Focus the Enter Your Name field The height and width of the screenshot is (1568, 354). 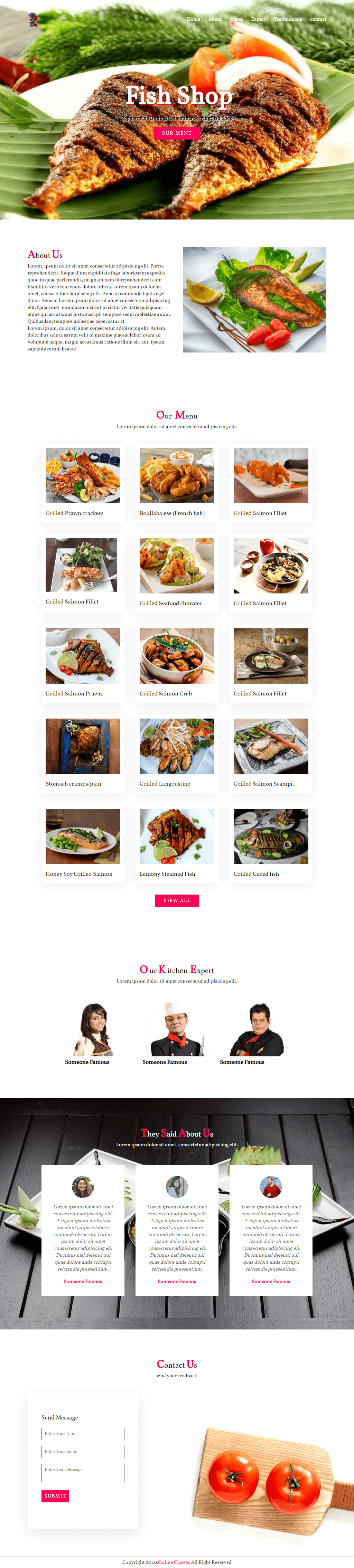click(83, 1434)
